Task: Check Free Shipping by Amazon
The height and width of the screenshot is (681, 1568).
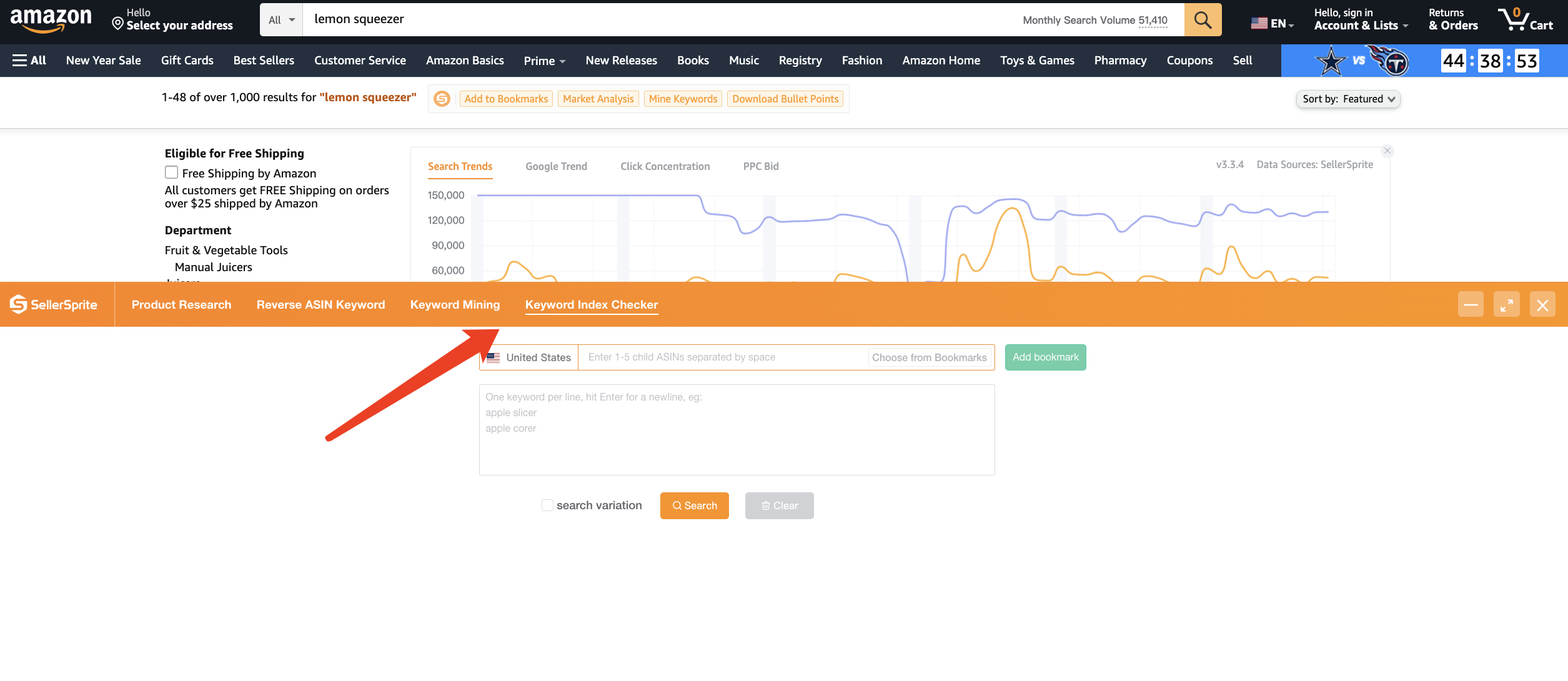Action: tap(171, 172)
